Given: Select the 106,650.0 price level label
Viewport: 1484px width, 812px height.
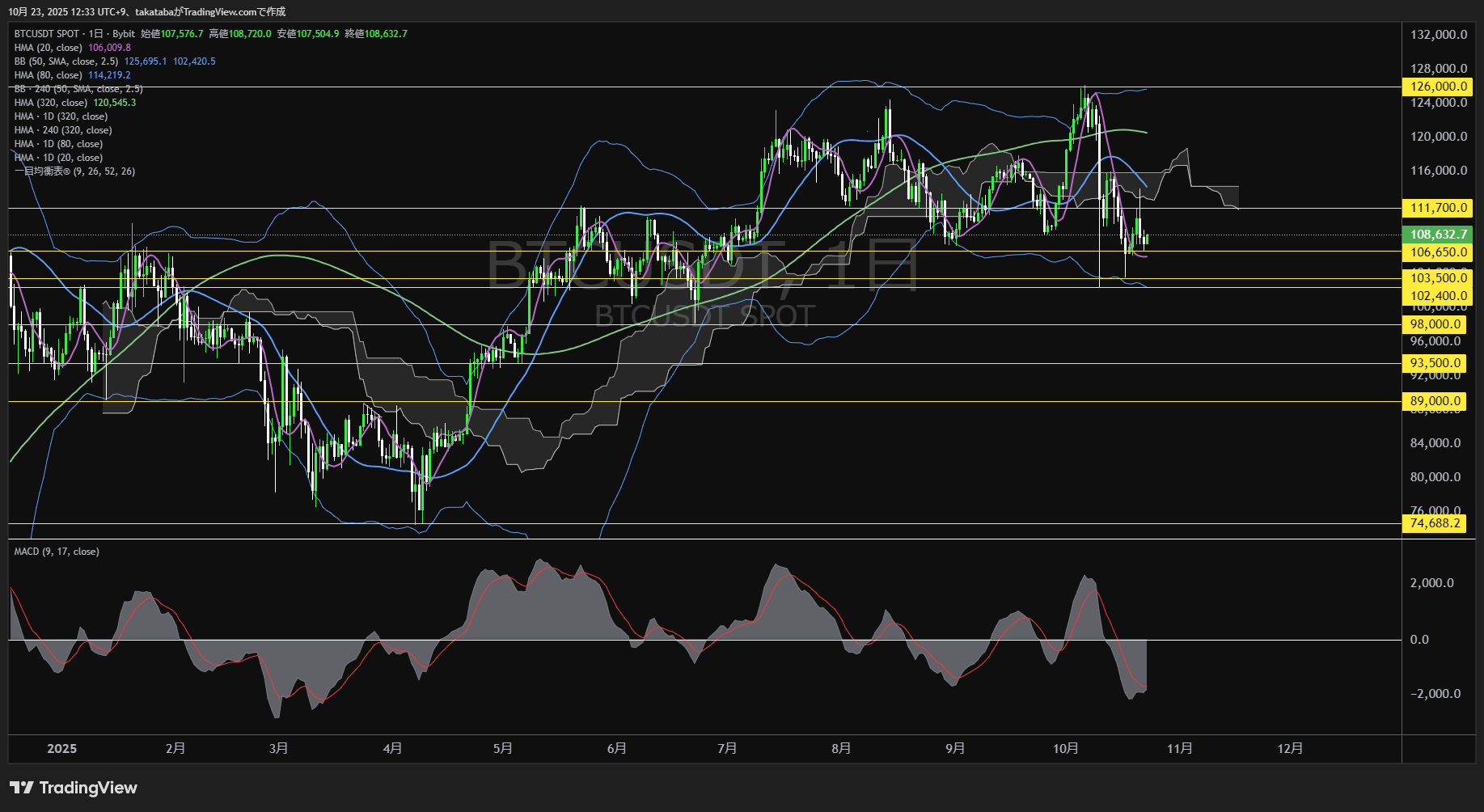Looking at the screenshot, I should [1438, 252].
